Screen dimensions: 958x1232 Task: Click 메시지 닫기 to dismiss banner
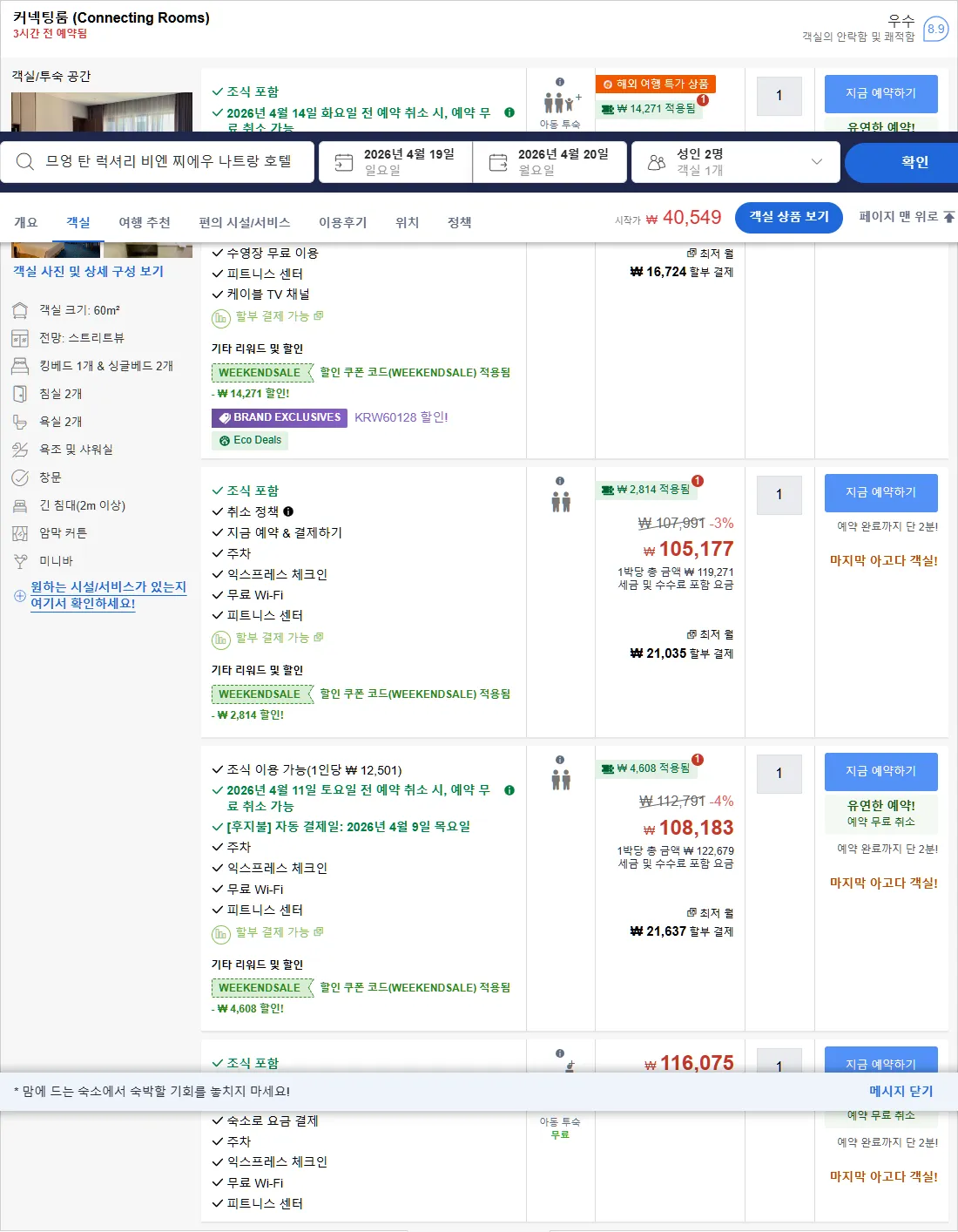(x=901, y=1091)
